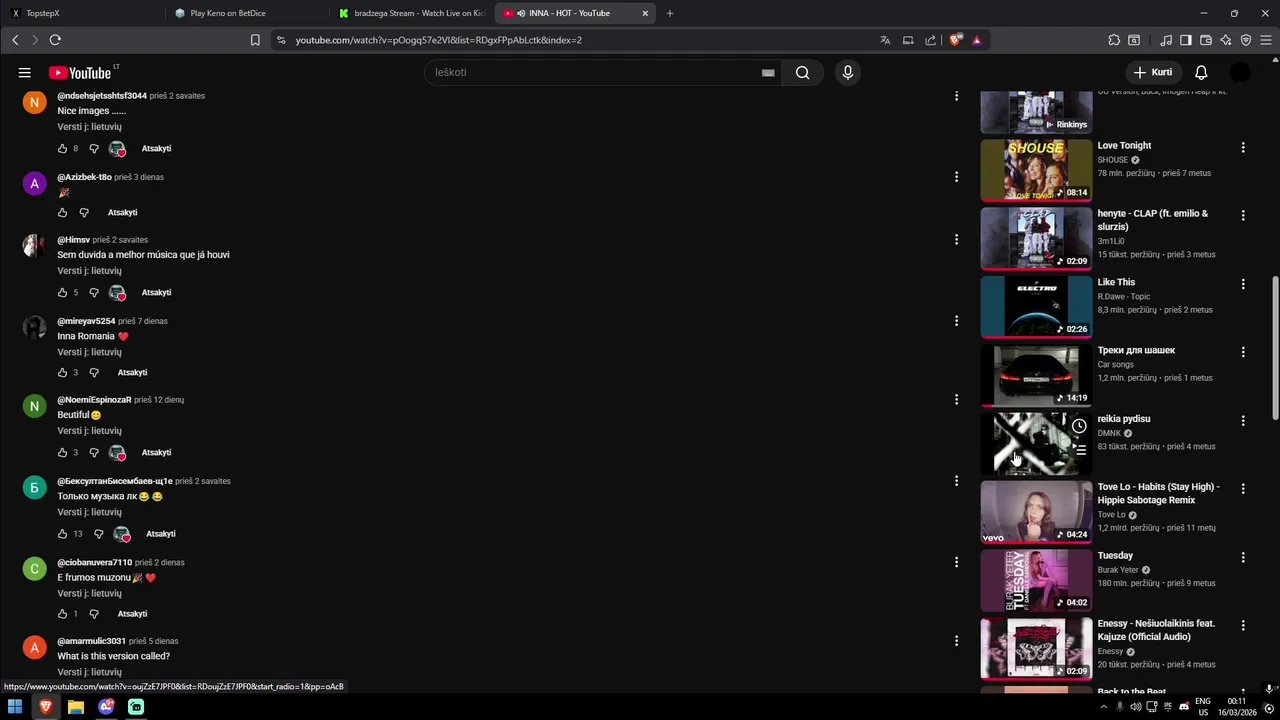Translate 'Sem duvida' comment to Lithuanian
Screen dimensions: 1280x720
tap(89, 271)
